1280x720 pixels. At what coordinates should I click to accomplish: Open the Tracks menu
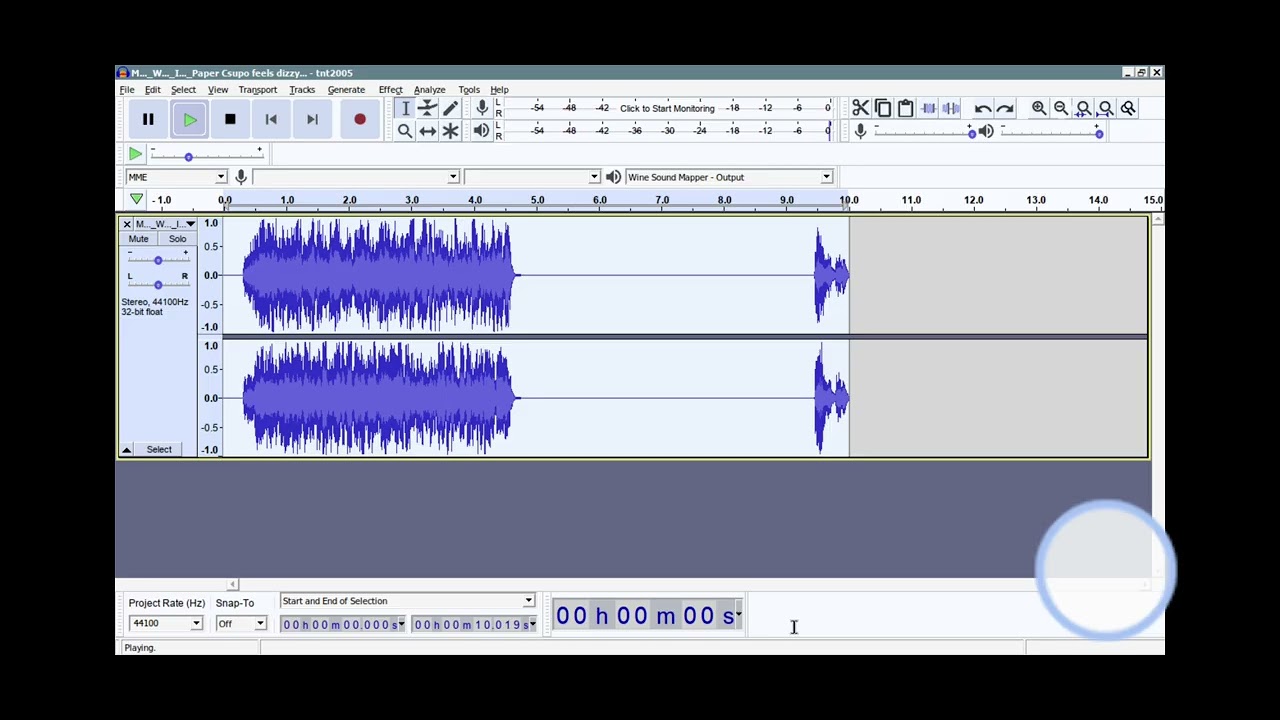point(302,90)
